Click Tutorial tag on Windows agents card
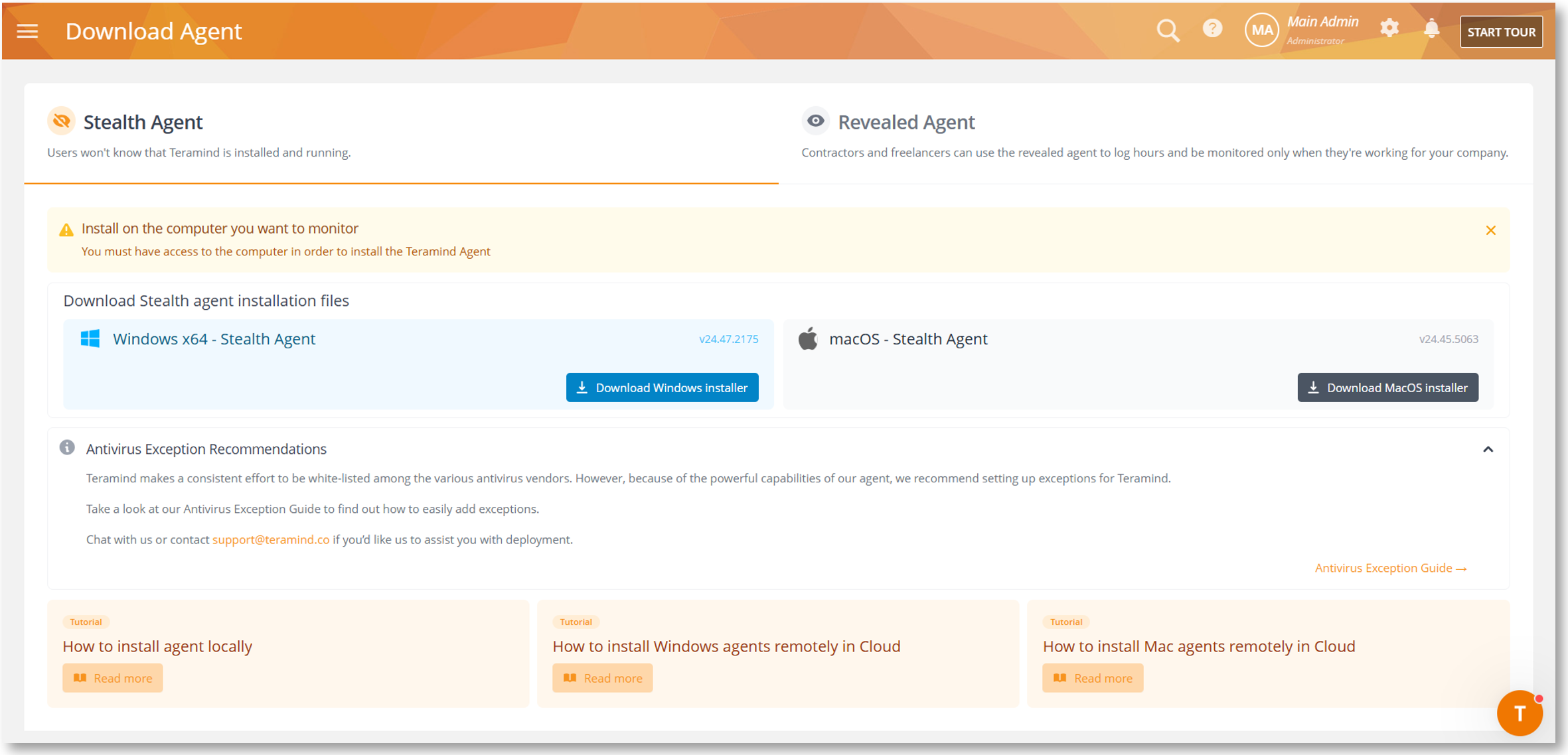 [576, 622]
